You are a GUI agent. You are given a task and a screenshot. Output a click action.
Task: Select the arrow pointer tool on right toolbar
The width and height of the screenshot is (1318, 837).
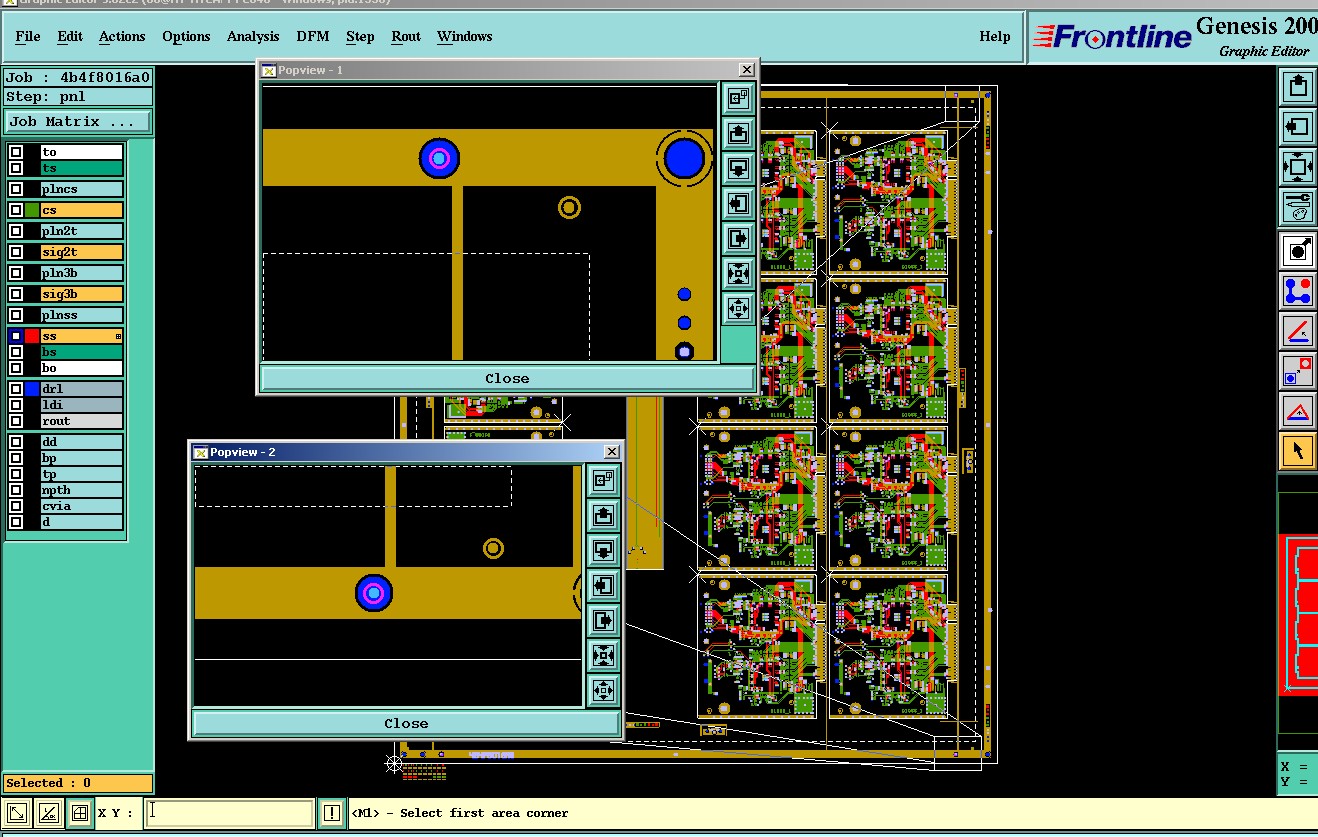click(1298, 451)
